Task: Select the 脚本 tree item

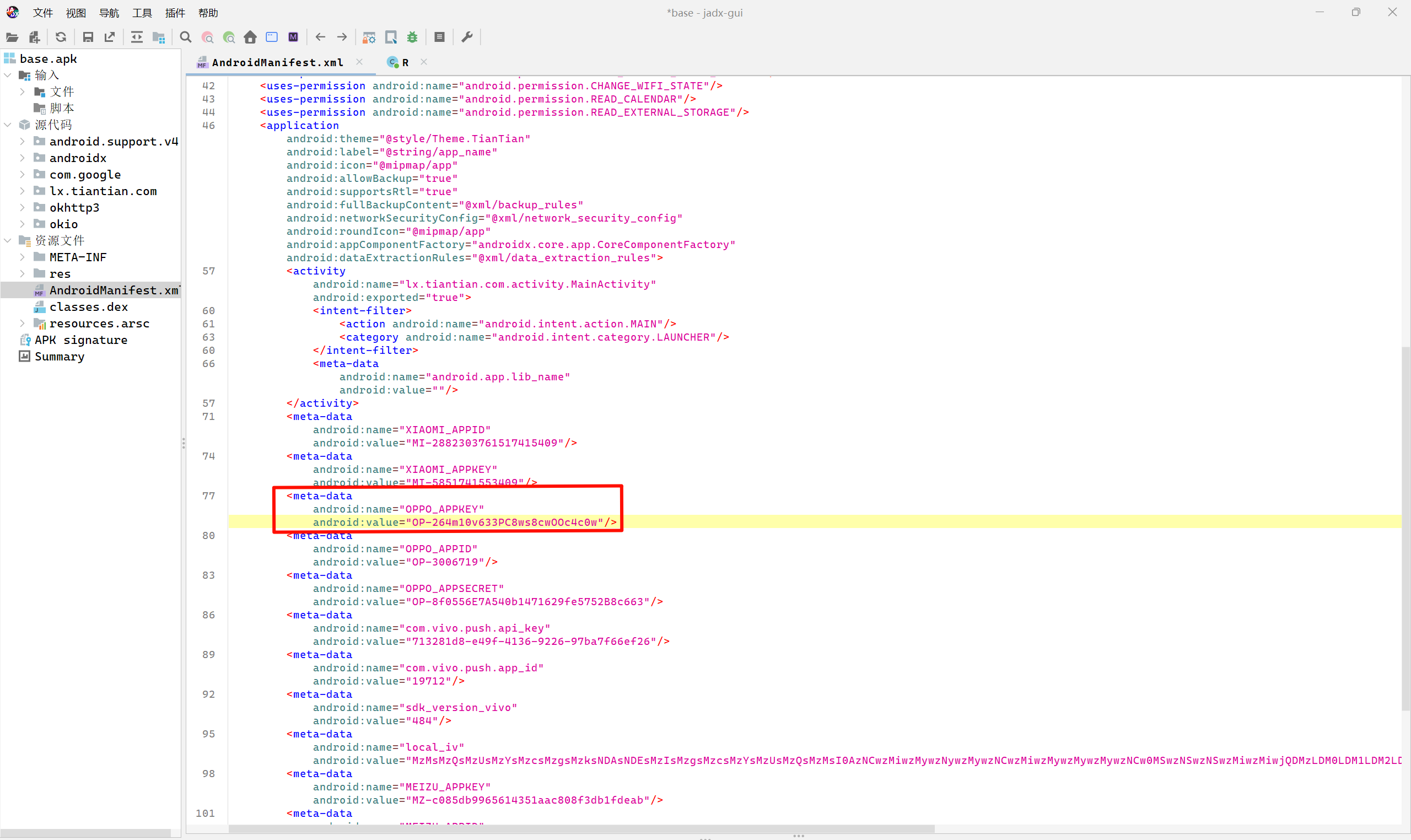Action: point(62,108)
